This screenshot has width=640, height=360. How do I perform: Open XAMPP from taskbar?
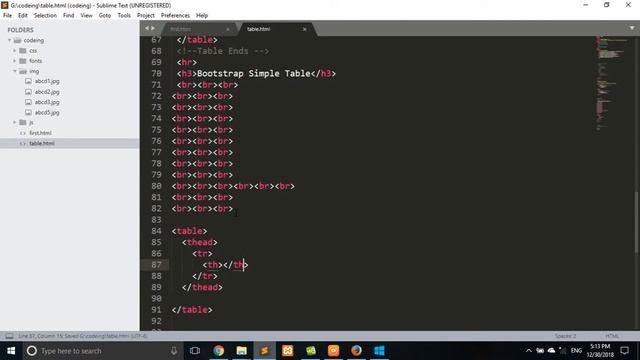288,351
